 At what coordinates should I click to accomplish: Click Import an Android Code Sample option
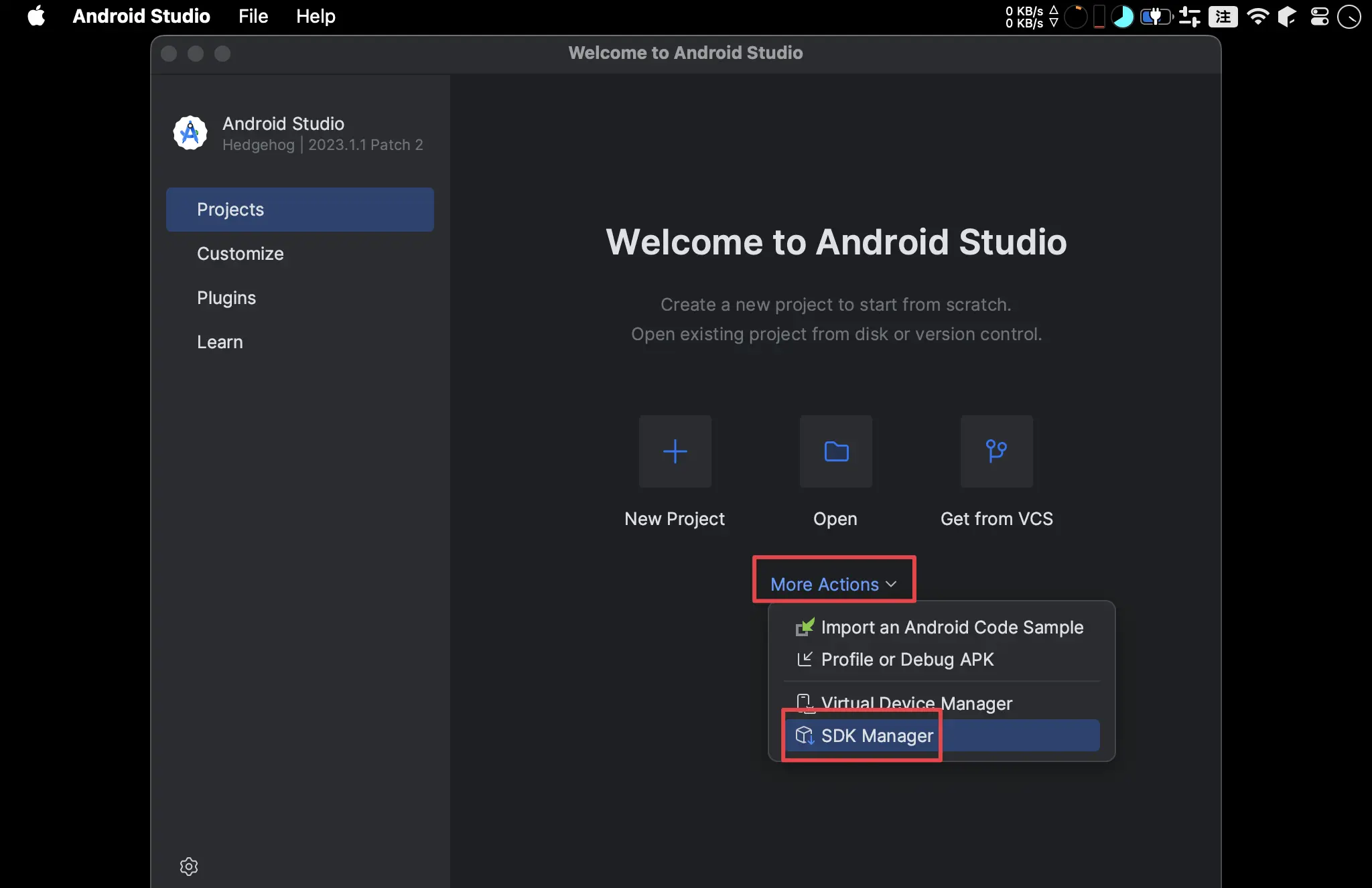[x=952, y=627]
